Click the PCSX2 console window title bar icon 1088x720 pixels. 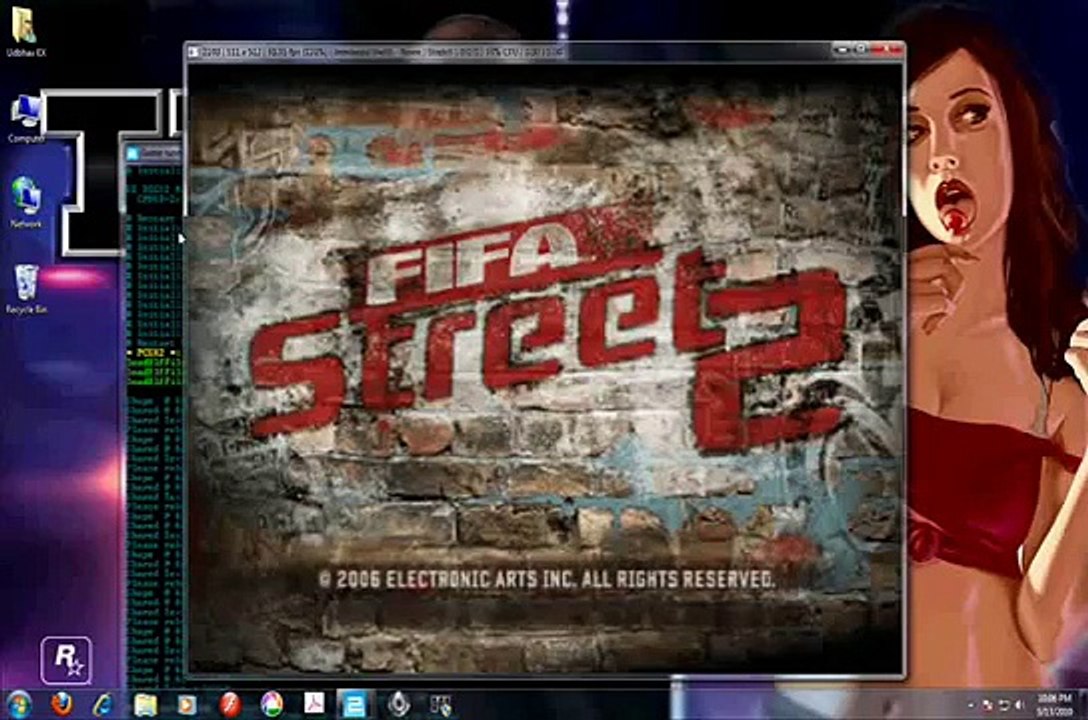click(x=133, y=153)
